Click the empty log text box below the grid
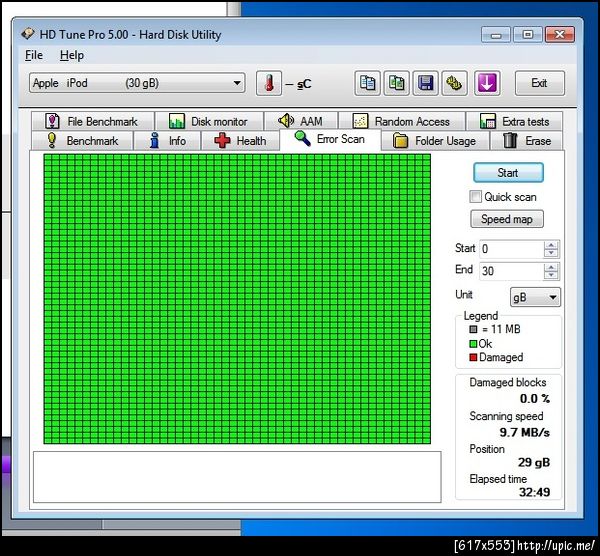600x556 pixels. (237, 477)
